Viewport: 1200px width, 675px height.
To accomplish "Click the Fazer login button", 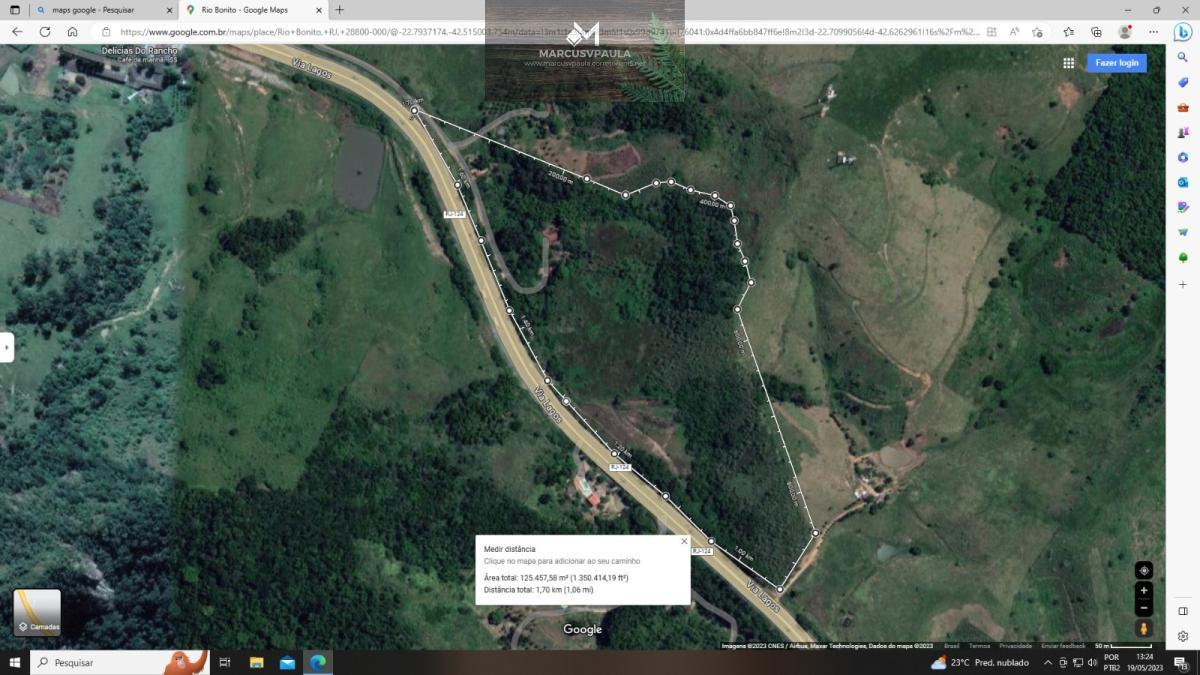I will click(1116, 63).
